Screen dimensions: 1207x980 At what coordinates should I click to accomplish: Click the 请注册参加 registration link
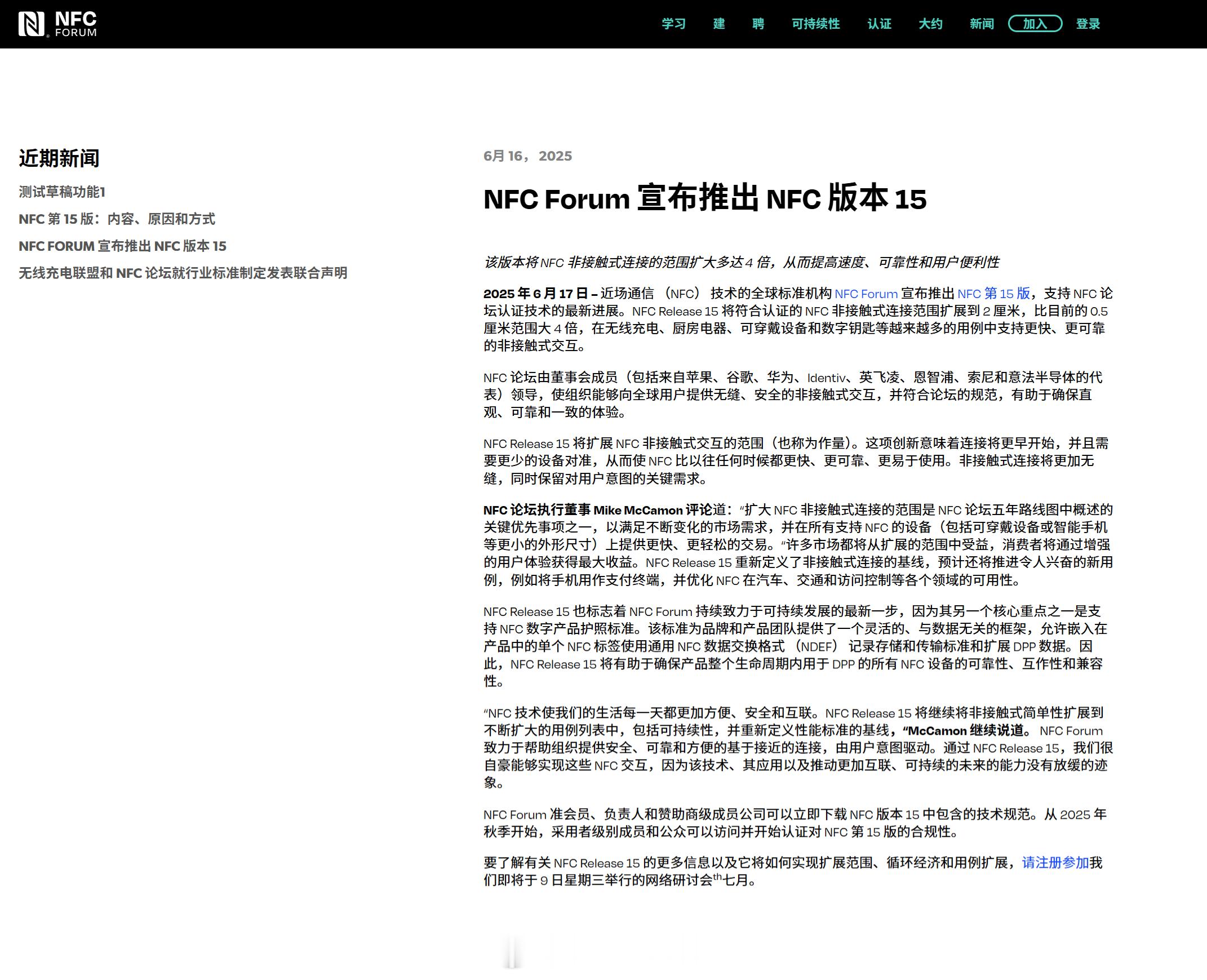1055,863
